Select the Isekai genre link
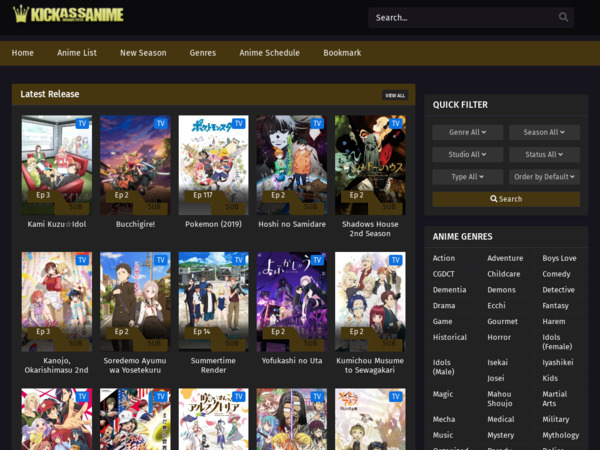The image size is (600, 450). click(497, 363)
